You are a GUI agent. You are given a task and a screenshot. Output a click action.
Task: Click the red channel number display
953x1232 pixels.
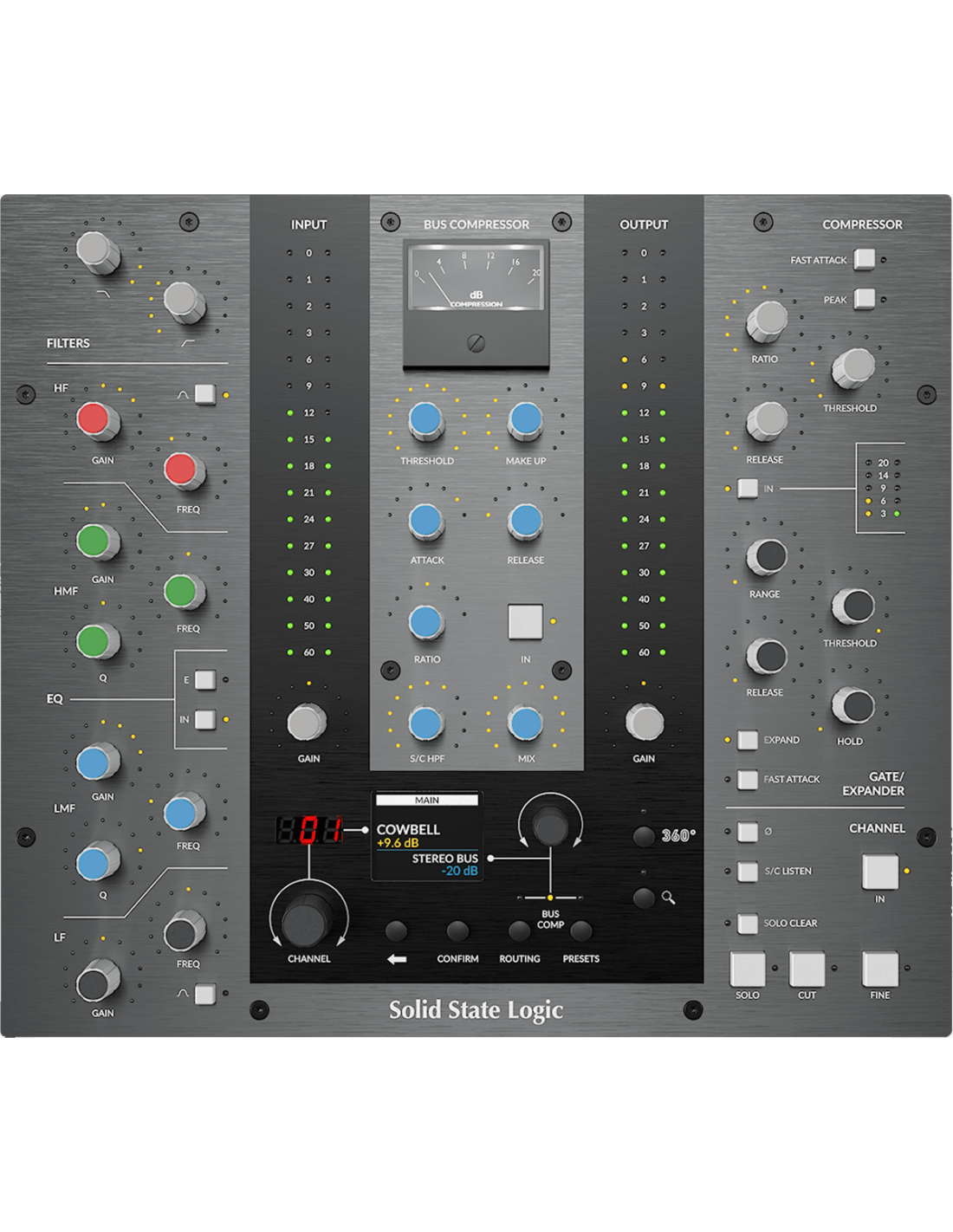click(309, 830)
